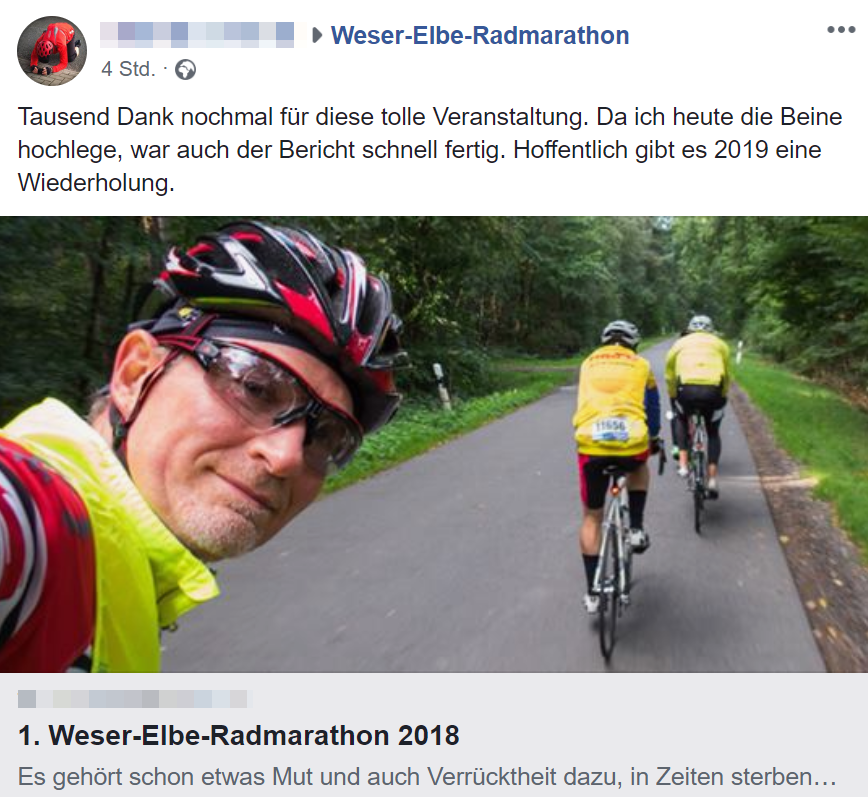
Task: Open the shared cycling photo preview
Action: tap(434, 444)
